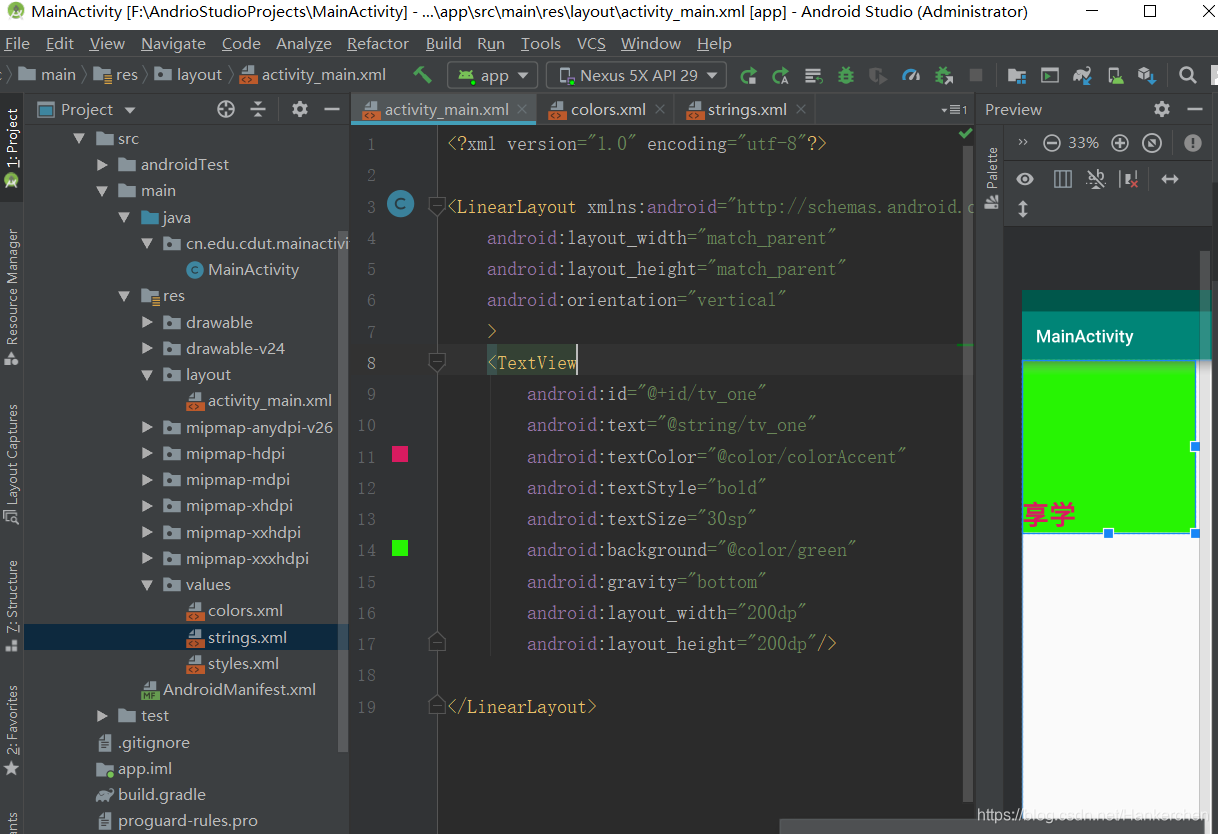Click the Search Everywhere magnifier icon
The image size is (1218, 834).
1187,75
